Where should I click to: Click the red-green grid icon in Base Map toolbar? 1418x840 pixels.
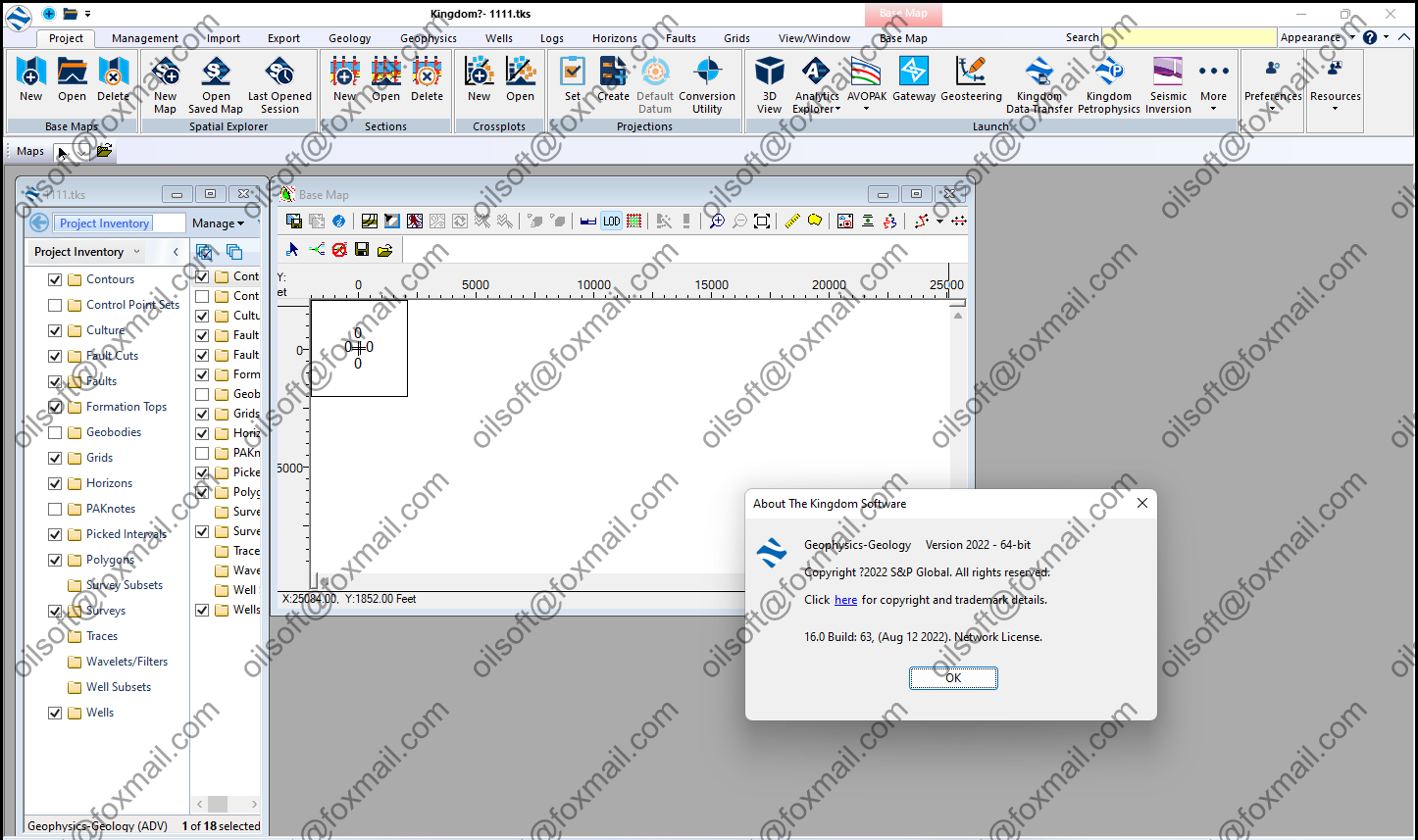pos(633,222)
